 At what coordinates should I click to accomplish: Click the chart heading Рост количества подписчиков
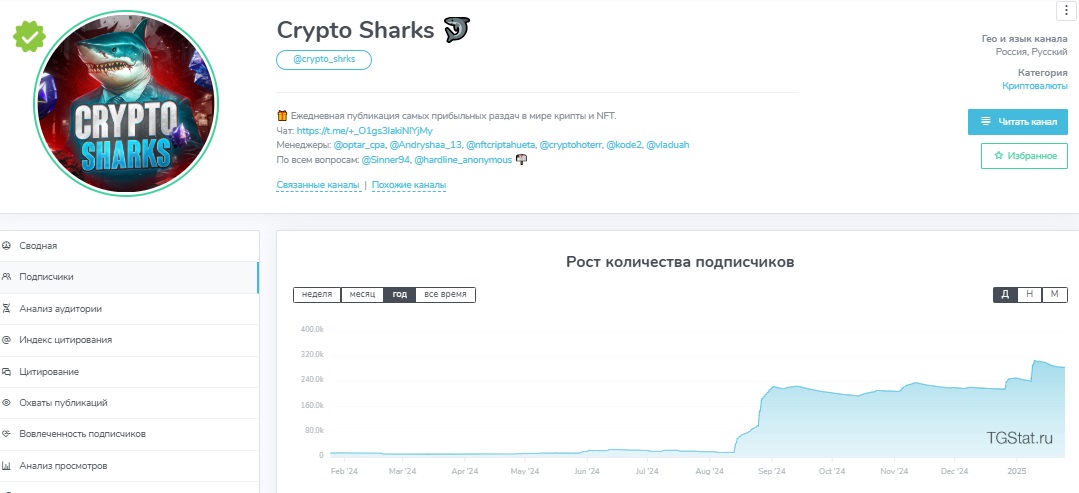coord(680,262)
